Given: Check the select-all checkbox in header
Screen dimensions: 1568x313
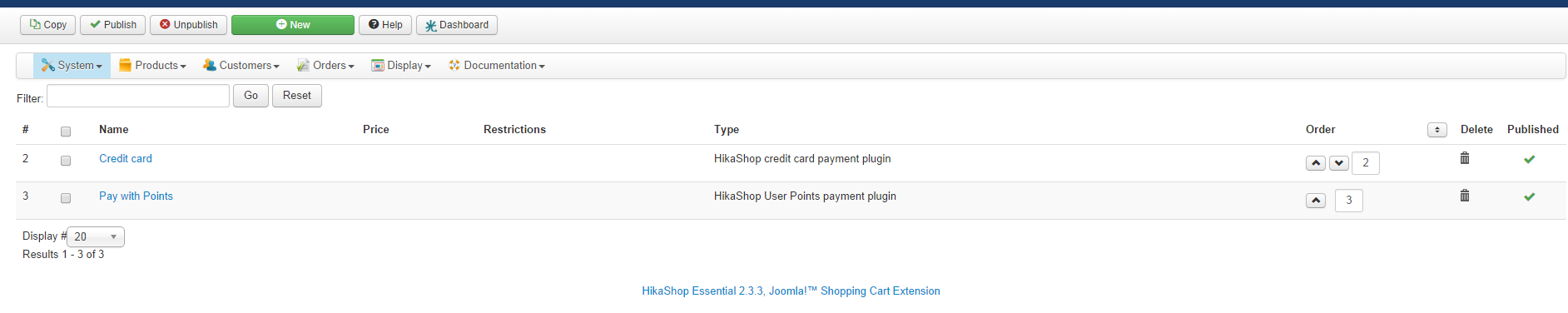Looking at the screenshot, I should pyautogui.click(x=66, y=131).
